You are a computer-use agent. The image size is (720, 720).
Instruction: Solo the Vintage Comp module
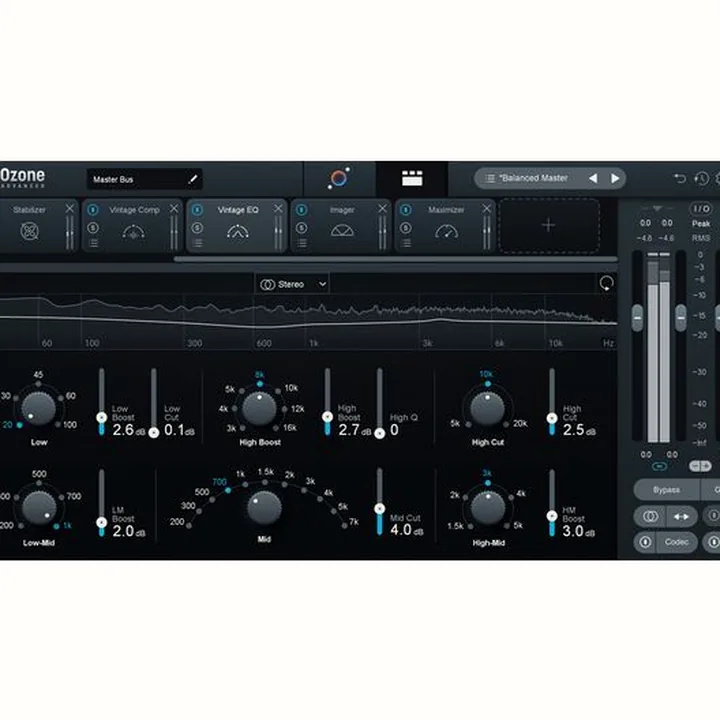point(93,228)
